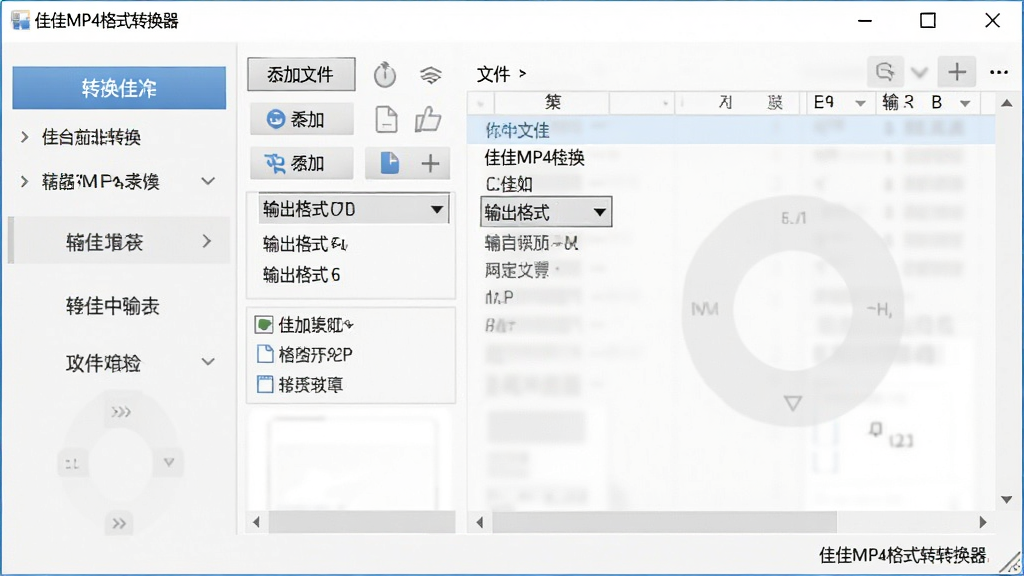The height and width of the screenshot is (576, 1024).
Task: Open the 输出格式OD combo box
Action: pos(353,210)
